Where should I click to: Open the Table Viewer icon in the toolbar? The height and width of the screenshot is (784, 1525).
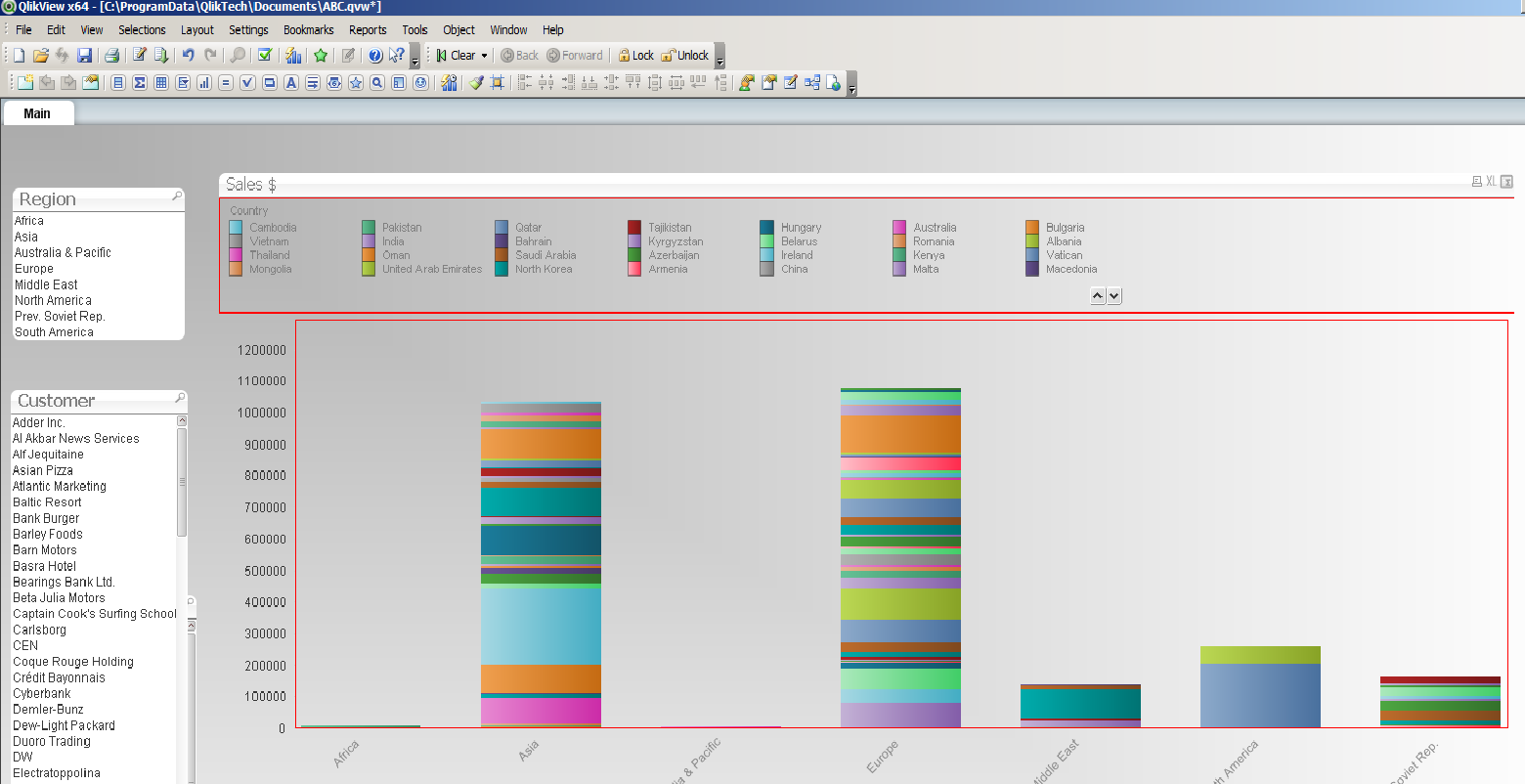(x=812, y=83)
